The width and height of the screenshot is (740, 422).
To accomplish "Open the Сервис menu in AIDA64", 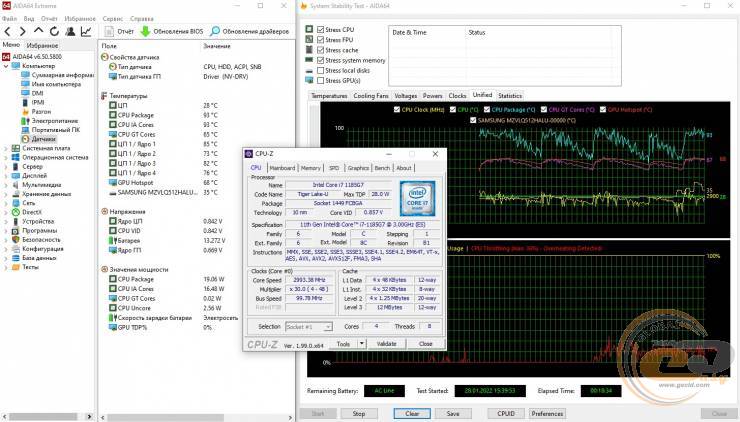I will coord(112,18).
